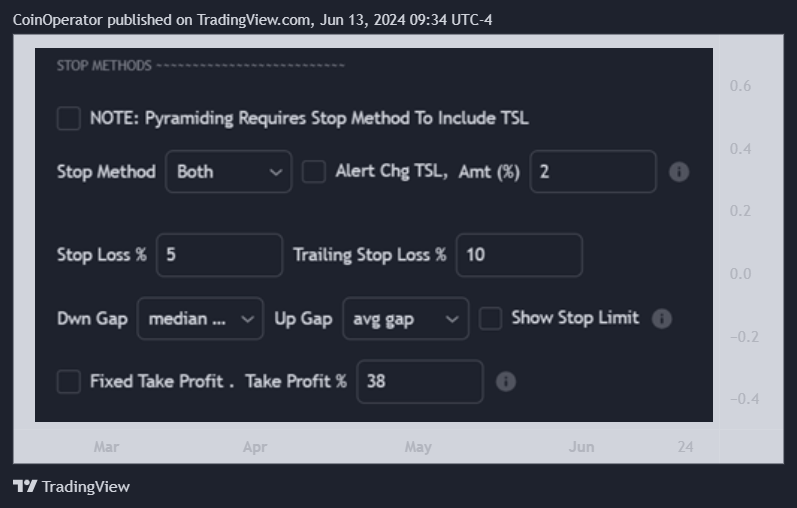The height and width of the screenshot is (508, 797).
Task: Click info icon next to Show Stop Limit
Action: [661, 319]
